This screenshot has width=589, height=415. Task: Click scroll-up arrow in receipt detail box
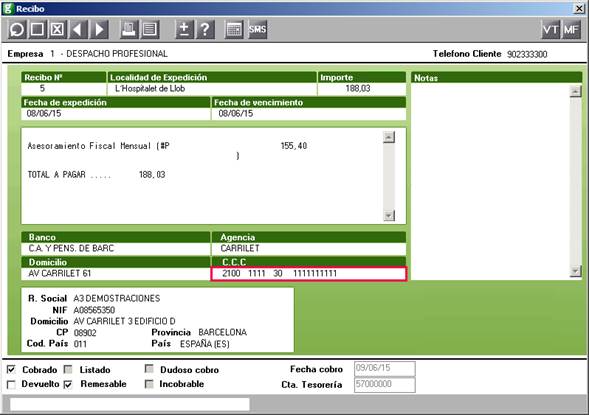(389, 137)
